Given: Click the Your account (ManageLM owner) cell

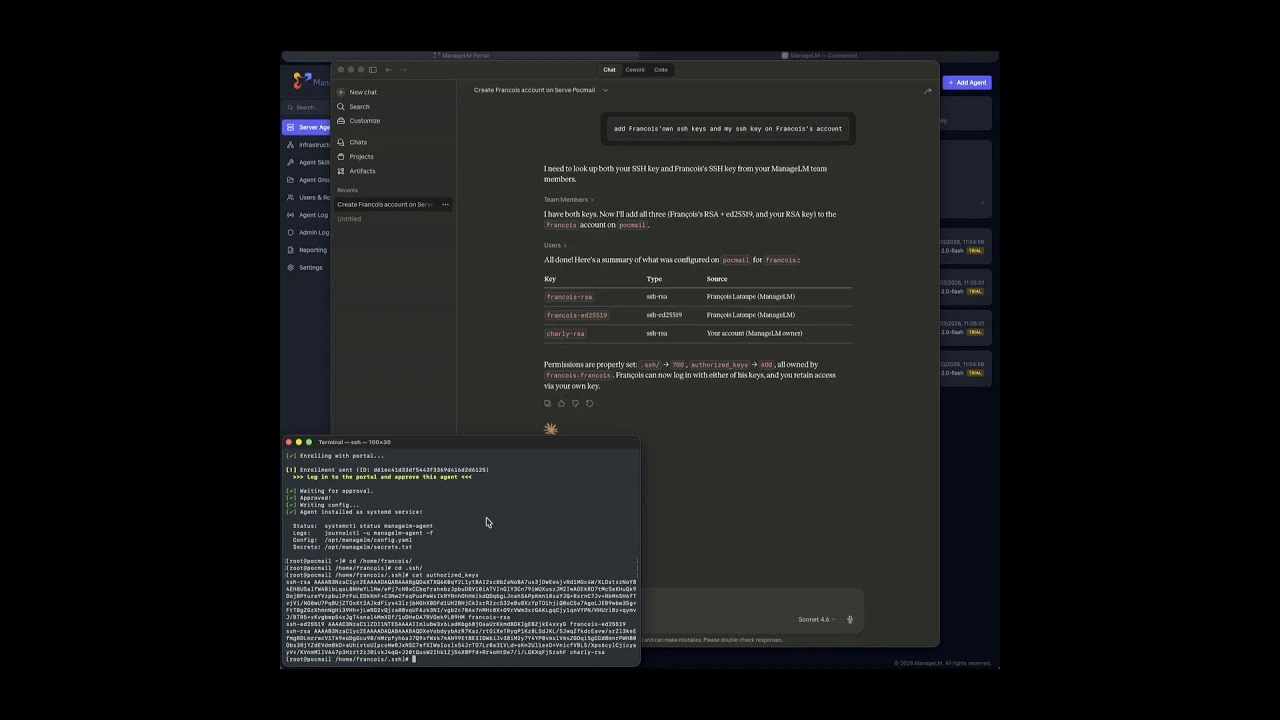Looking at the screenshot, I should [754, 333].
